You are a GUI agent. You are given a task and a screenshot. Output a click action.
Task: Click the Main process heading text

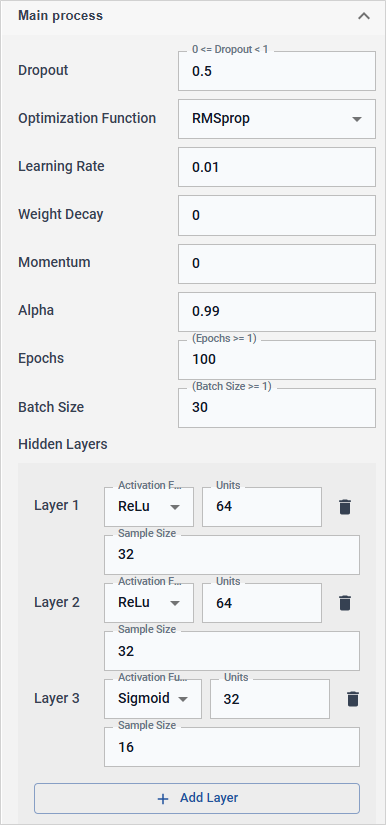60,16
